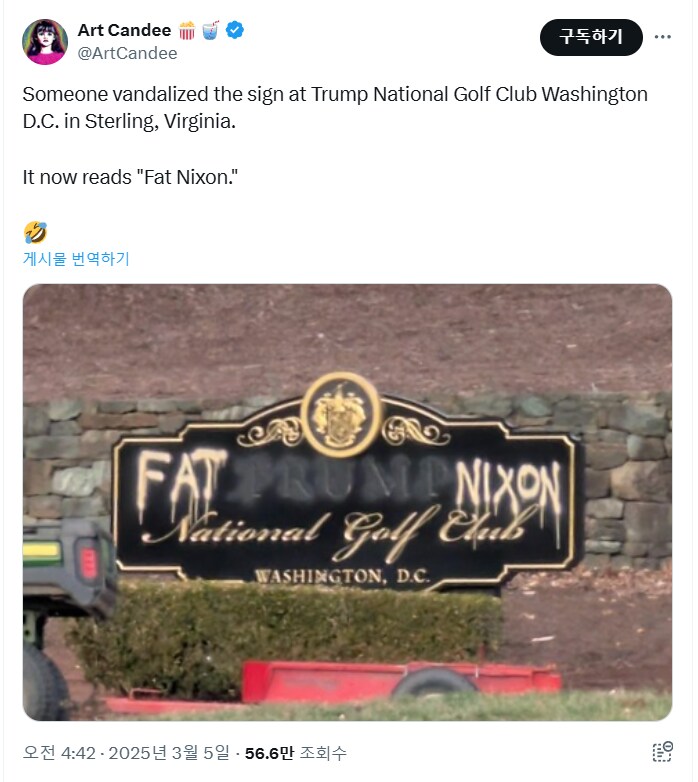
Task: Click the 구독하기 subscribe button
Action: [x=591, y=37]
